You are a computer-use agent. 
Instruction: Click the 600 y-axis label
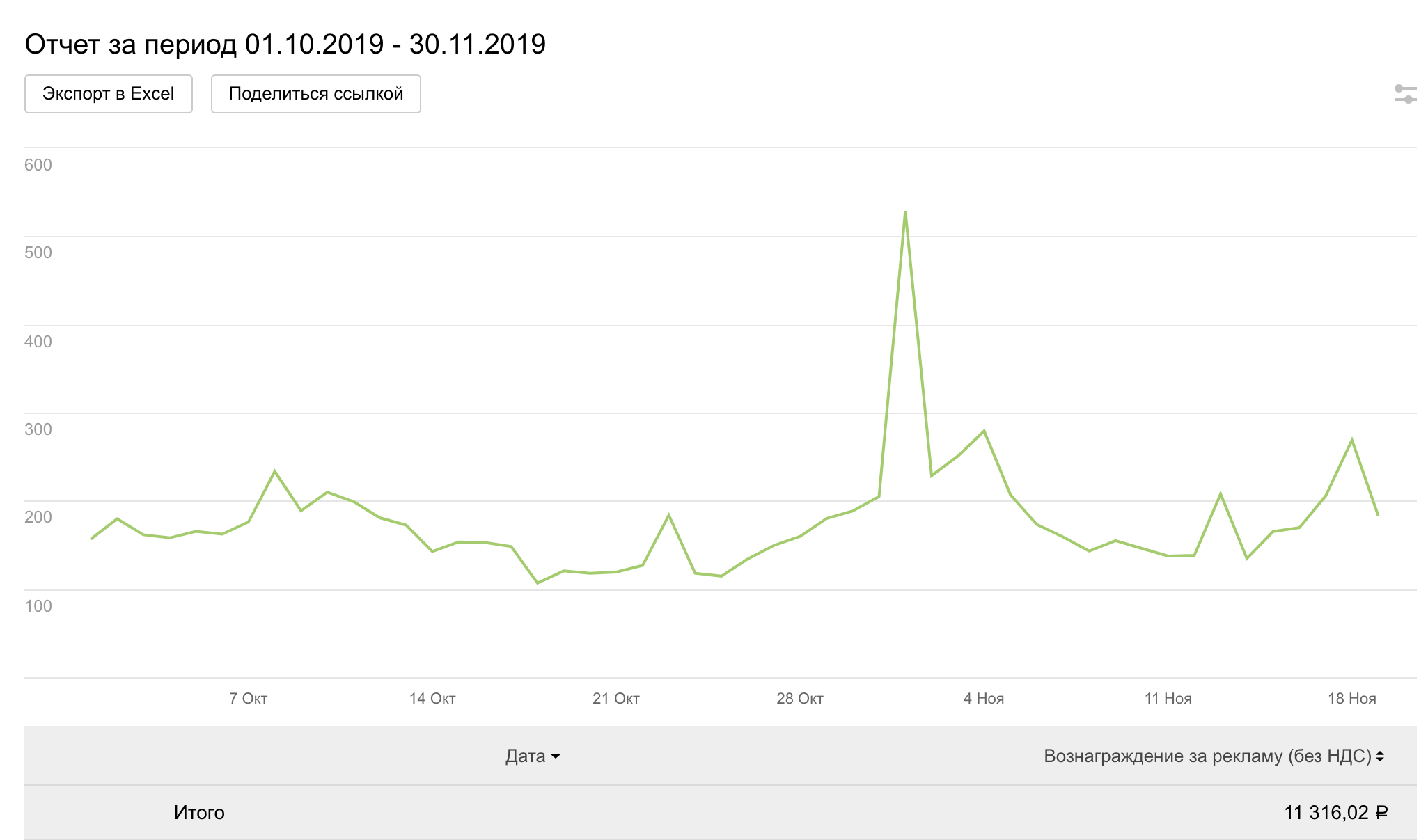pyautogui.click(x=38, y=165)
